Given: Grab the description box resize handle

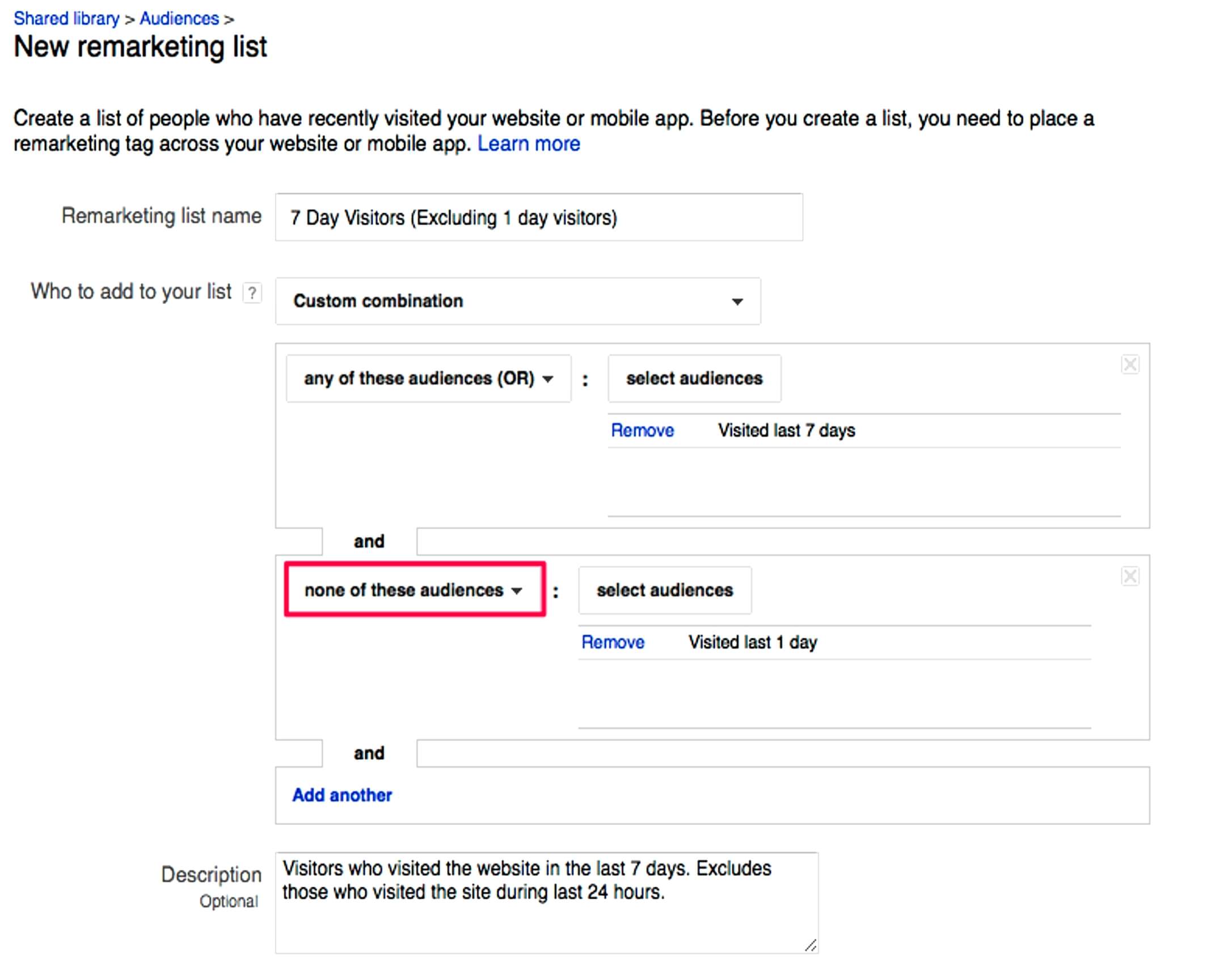Looking at the screenshot, I should coord(811,945).
